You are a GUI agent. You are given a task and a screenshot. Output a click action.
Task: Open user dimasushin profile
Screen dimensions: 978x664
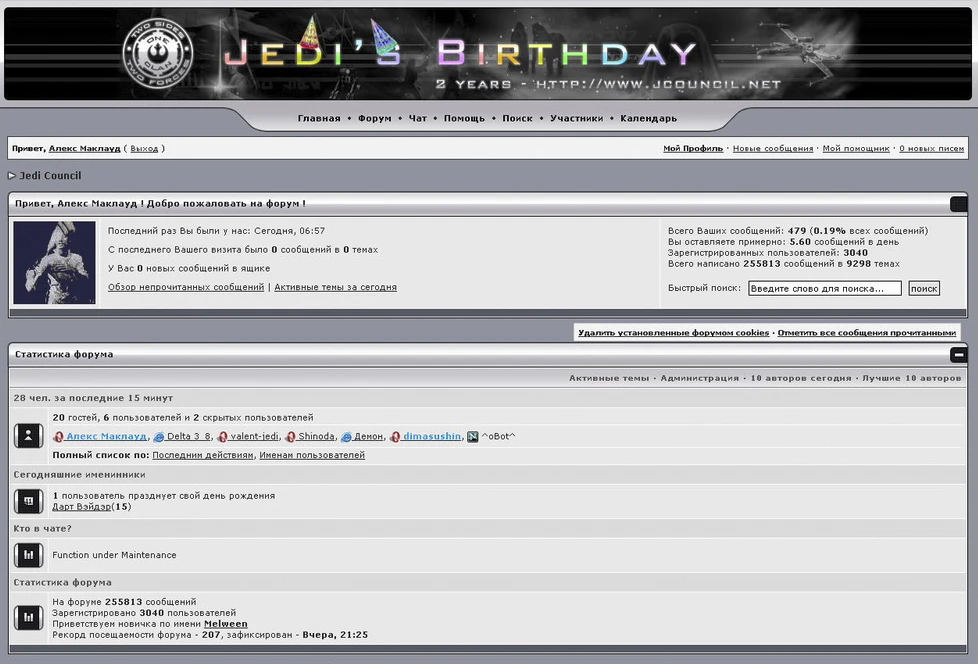click(432, 436)
